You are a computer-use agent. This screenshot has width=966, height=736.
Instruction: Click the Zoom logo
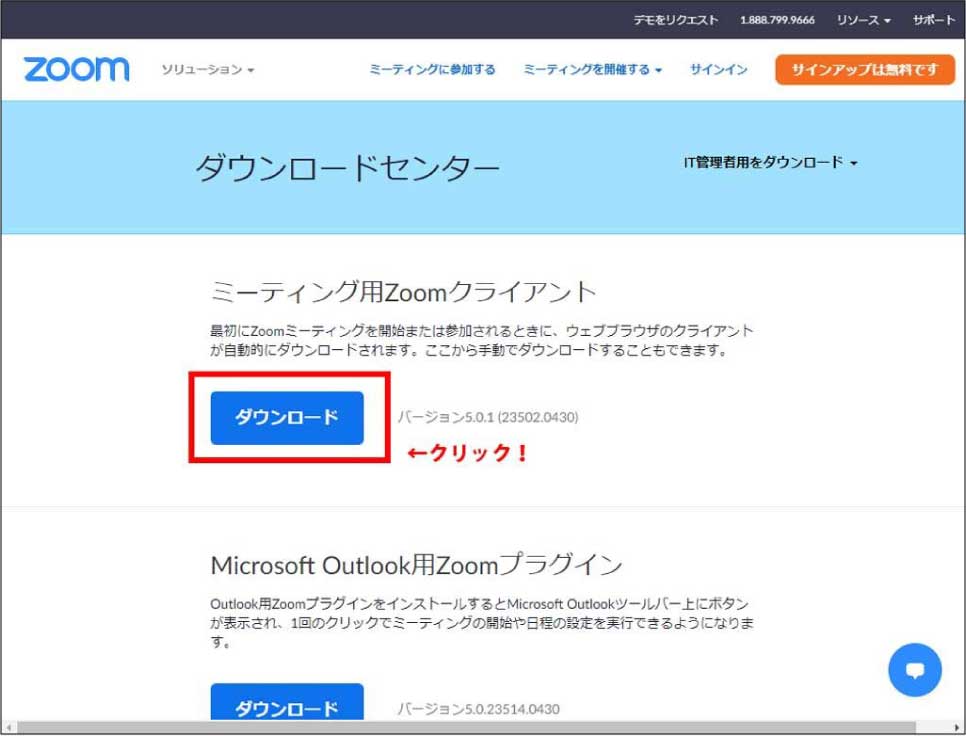pyautogui.click(x=77, y=69)
